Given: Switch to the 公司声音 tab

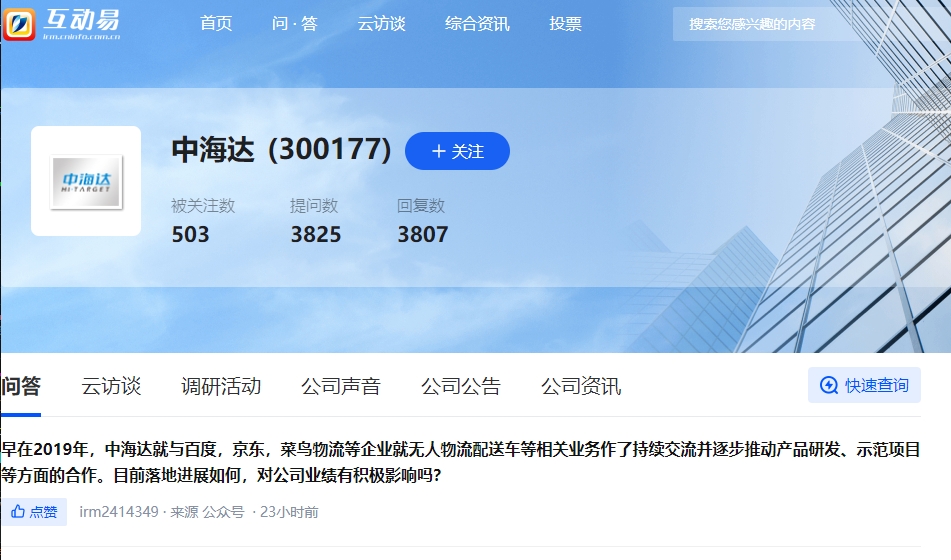Looking at the screenshot, I should 341,386.
